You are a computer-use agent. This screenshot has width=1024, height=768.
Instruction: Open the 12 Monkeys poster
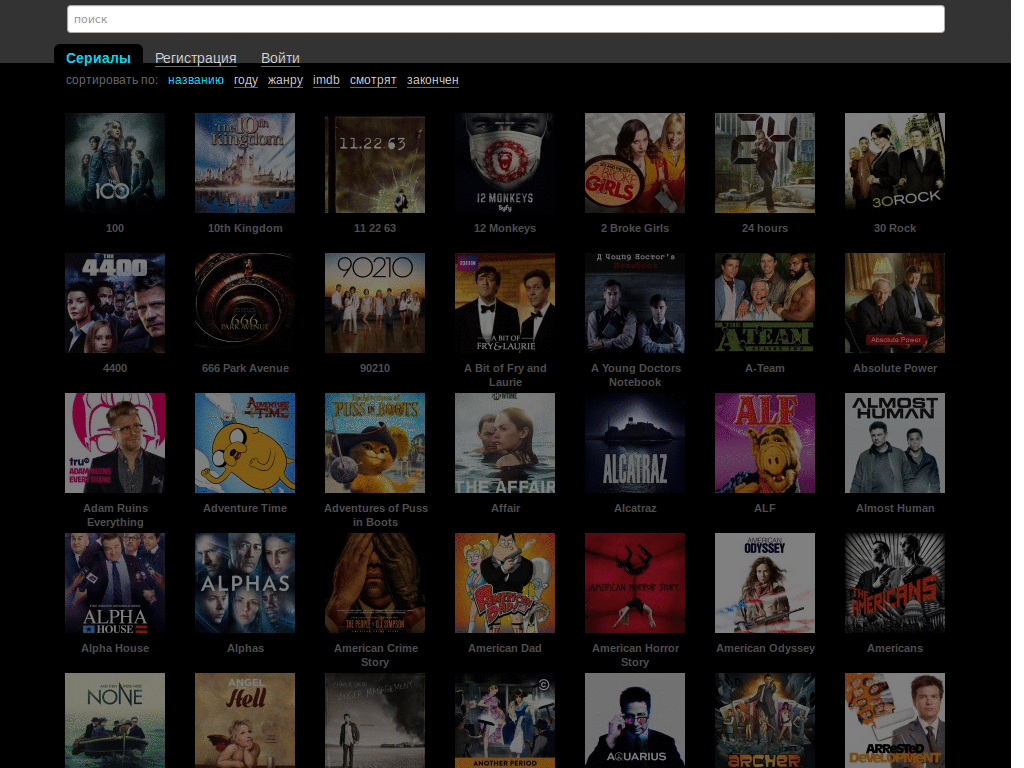tap(505, 163)
